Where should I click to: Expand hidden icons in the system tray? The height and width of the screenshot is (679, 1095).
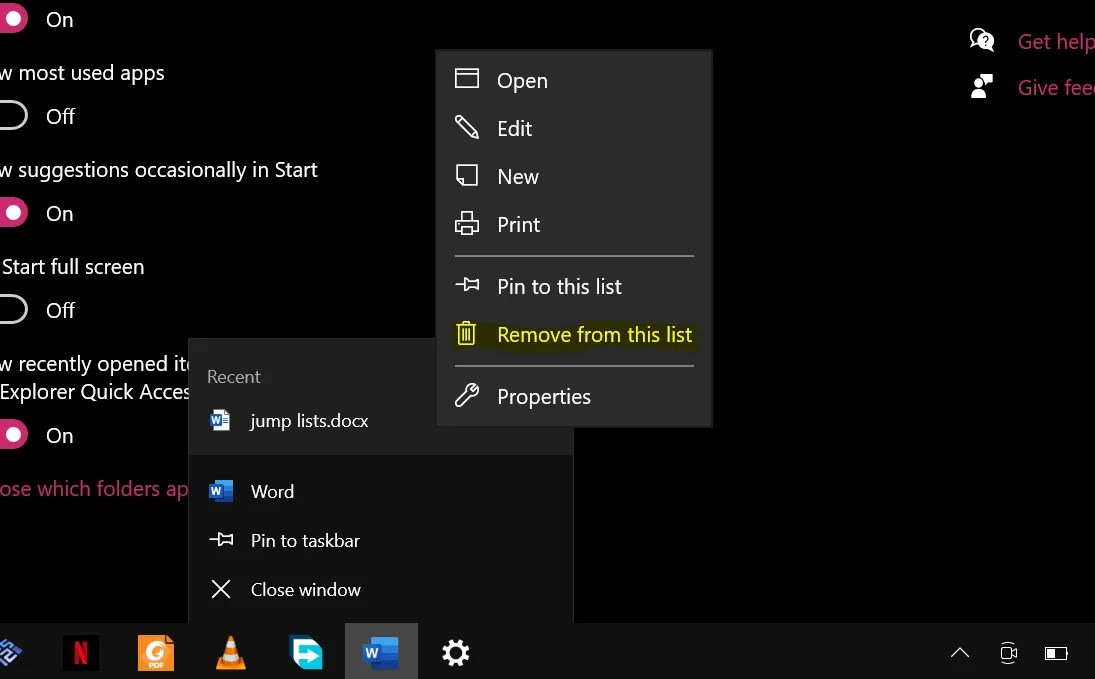959,652
